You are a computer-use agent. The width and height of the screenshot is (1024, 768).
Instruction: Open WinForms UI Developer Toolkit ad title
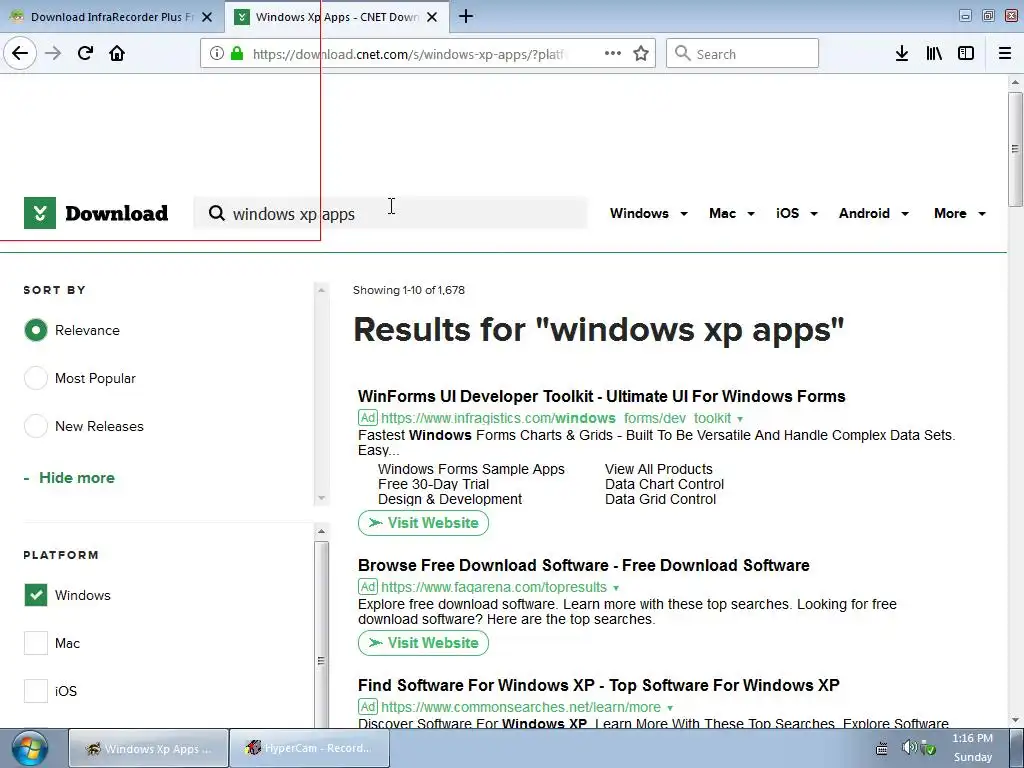[601, 396]
